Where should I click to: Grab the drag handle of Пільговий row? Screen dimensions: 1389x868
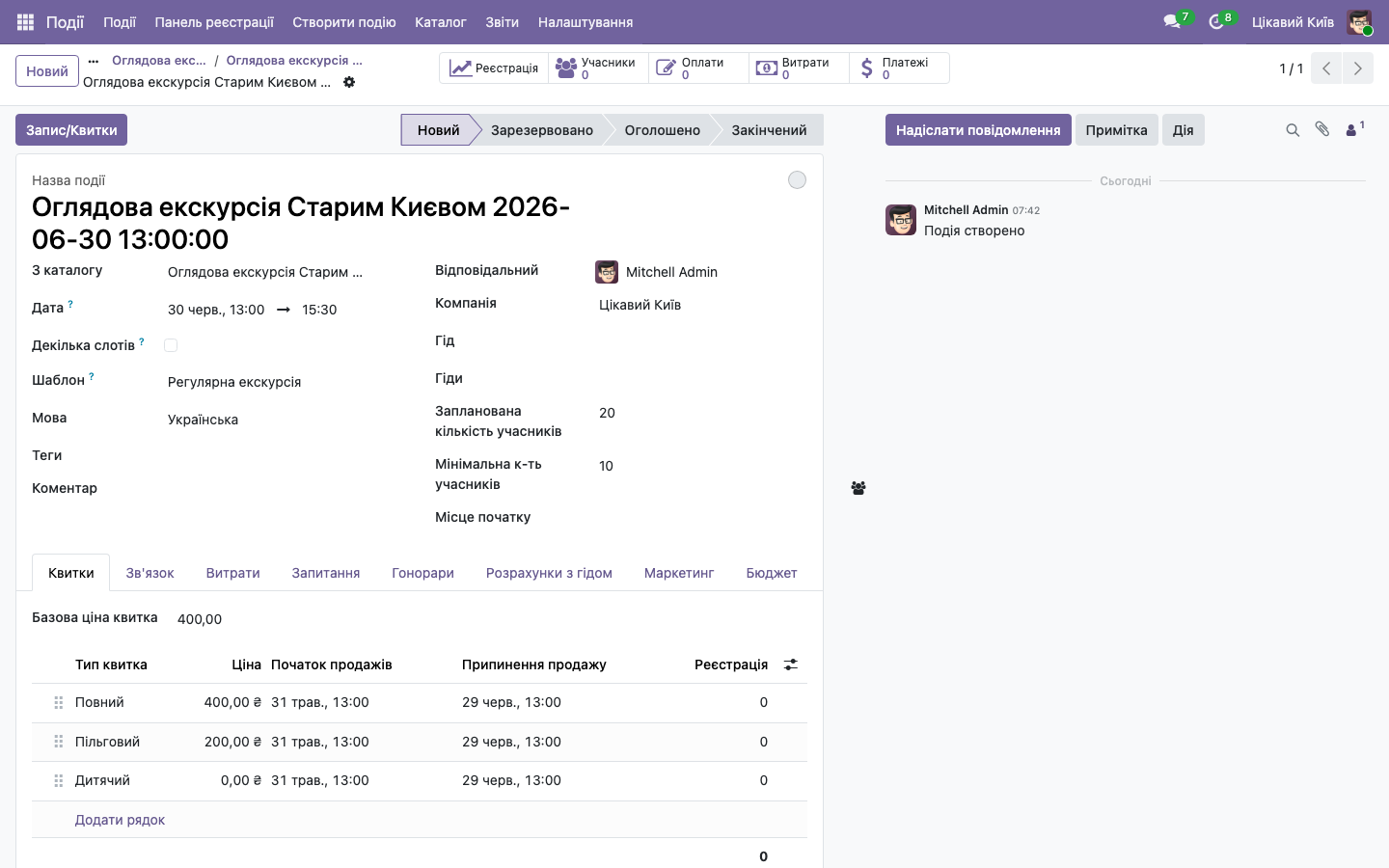tap(58, 742)
